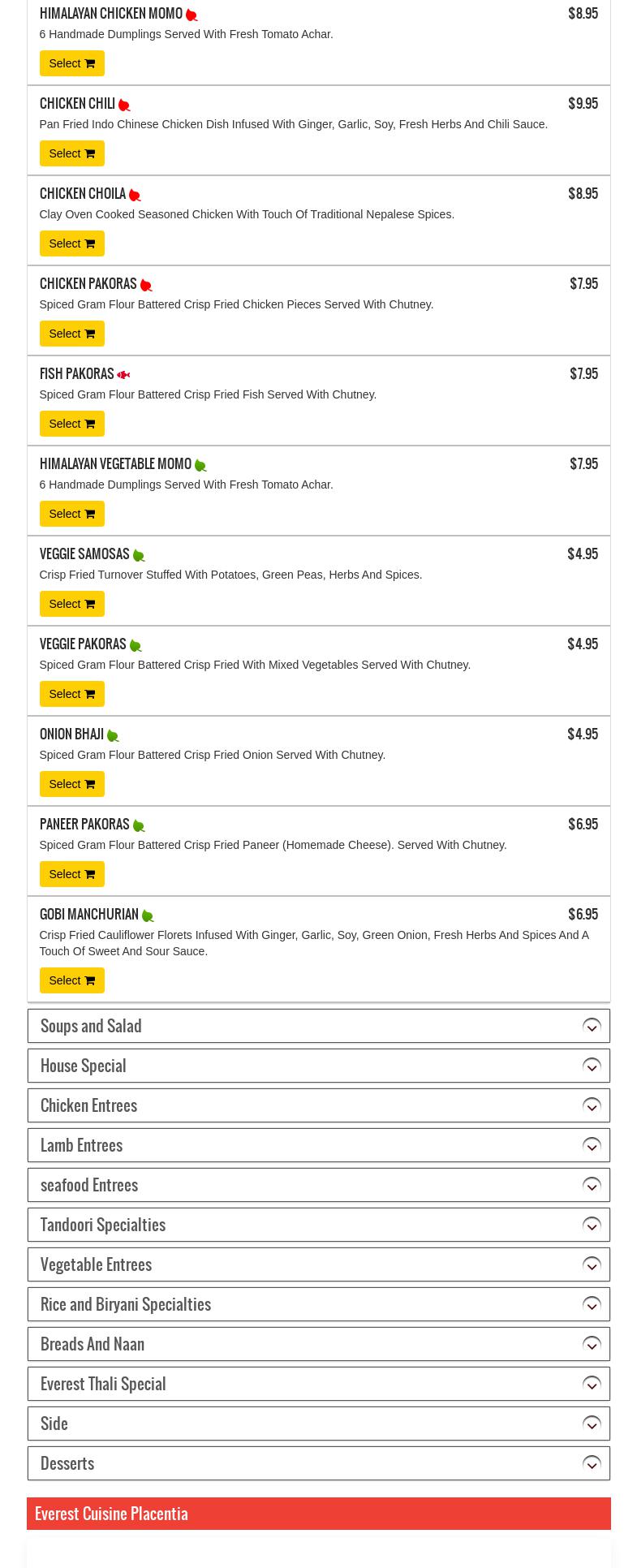
Task: Click the green leaf icon next to Paneer Pakoras
Action: [139, 826]
